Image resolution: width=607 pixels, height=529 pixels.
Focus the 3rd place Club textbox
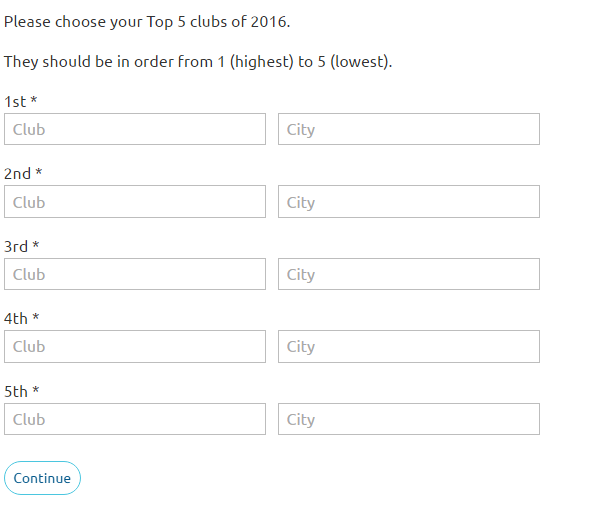point(135,274)
